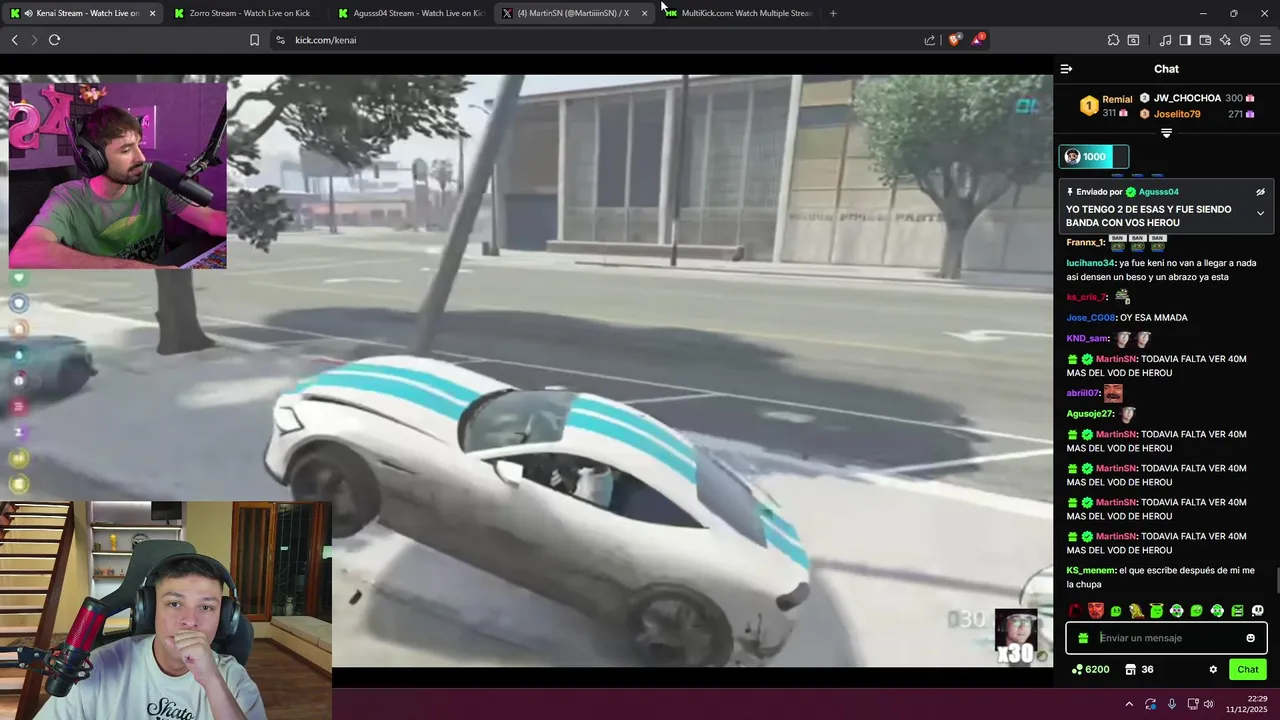Screen dimensions: 1280x720
Task: View site information icon beside kick.com/kenai
Action: pyautogui.click(x=280, y=40)
